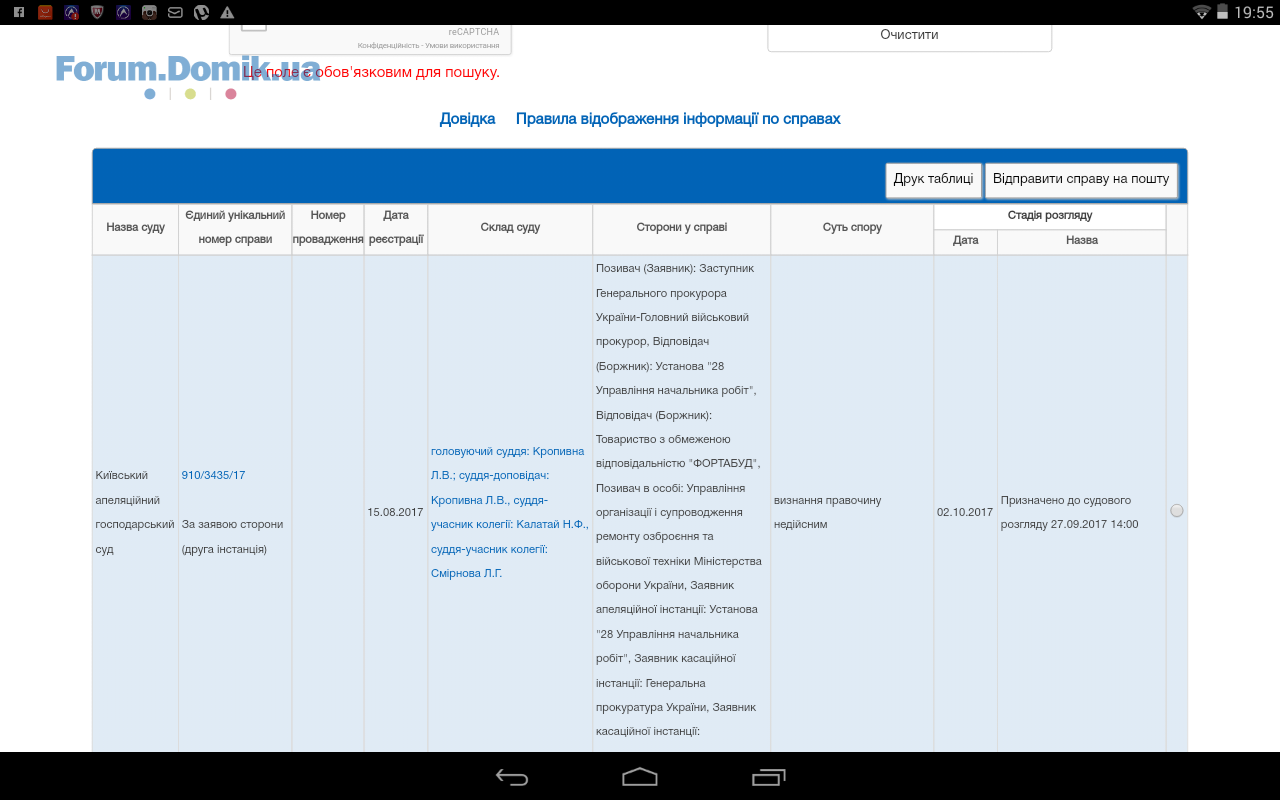This screenshot has height=800, width=1280.
Task: Tap the Instagram notification icon
Action: pyautogui.click(x=149, y=12)
